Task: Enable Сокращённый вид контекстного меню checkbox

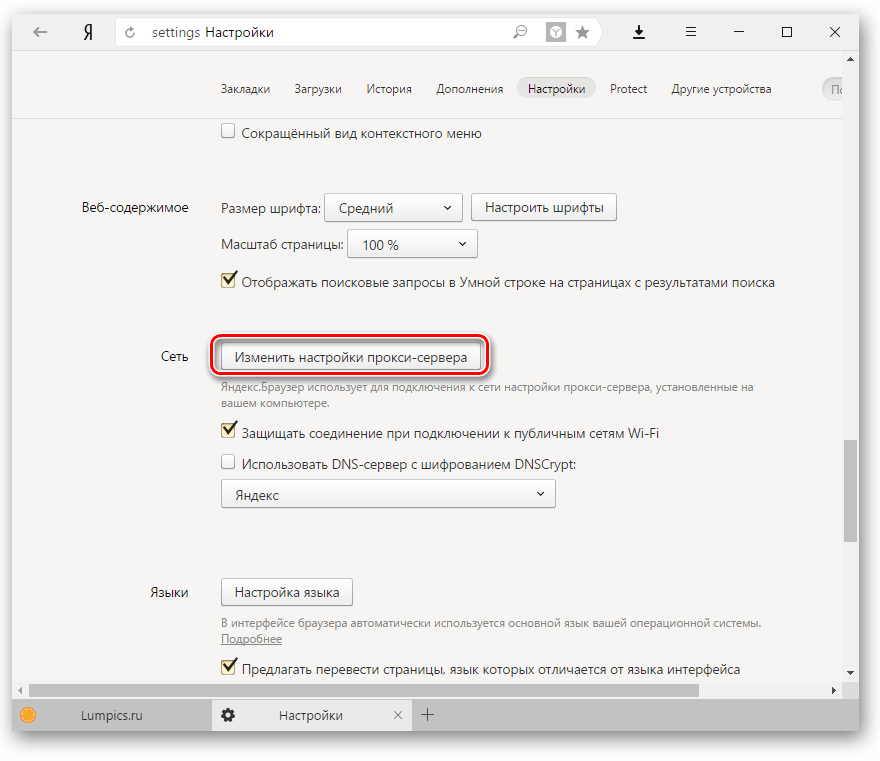Action: click(x=228, y=132)
